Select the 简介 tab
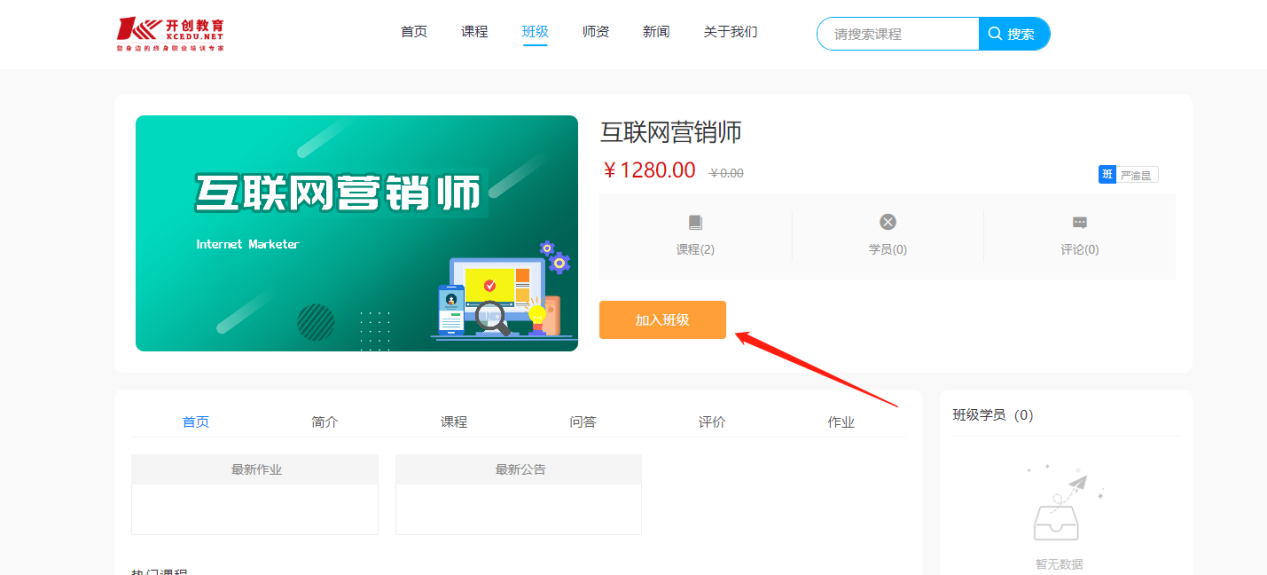1267x575 pixels. tap(325, 422)
